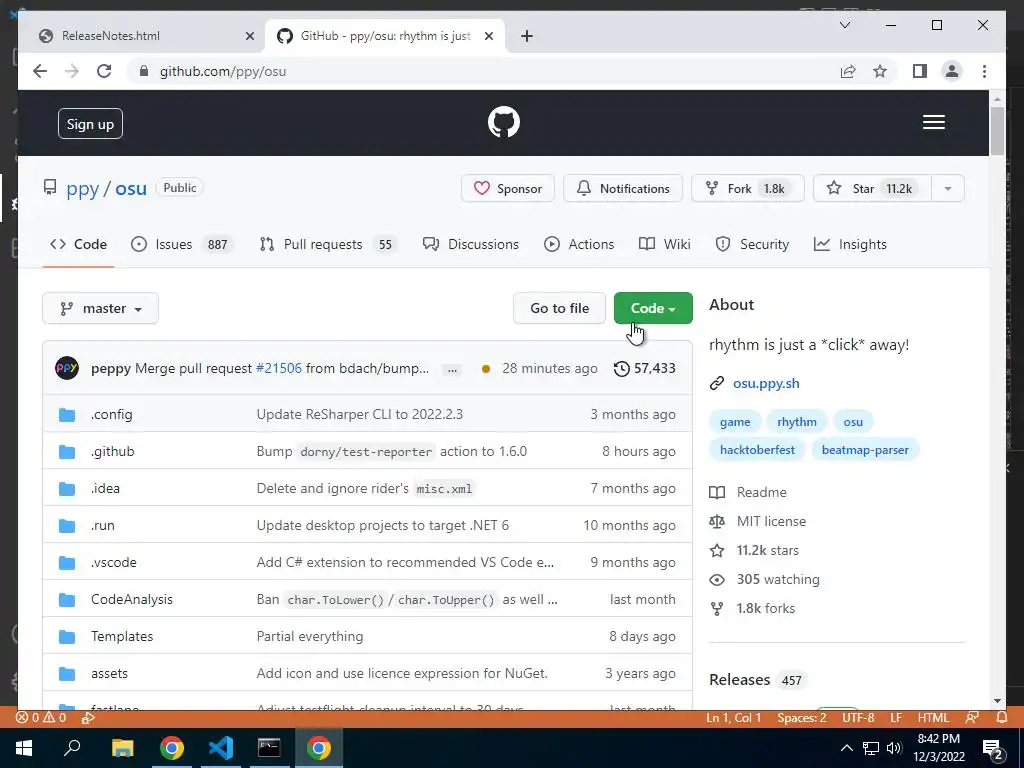1024x768 pixels.
Task: Open the Issues tab
Action: pyautogui.click(x=182, y=244)
